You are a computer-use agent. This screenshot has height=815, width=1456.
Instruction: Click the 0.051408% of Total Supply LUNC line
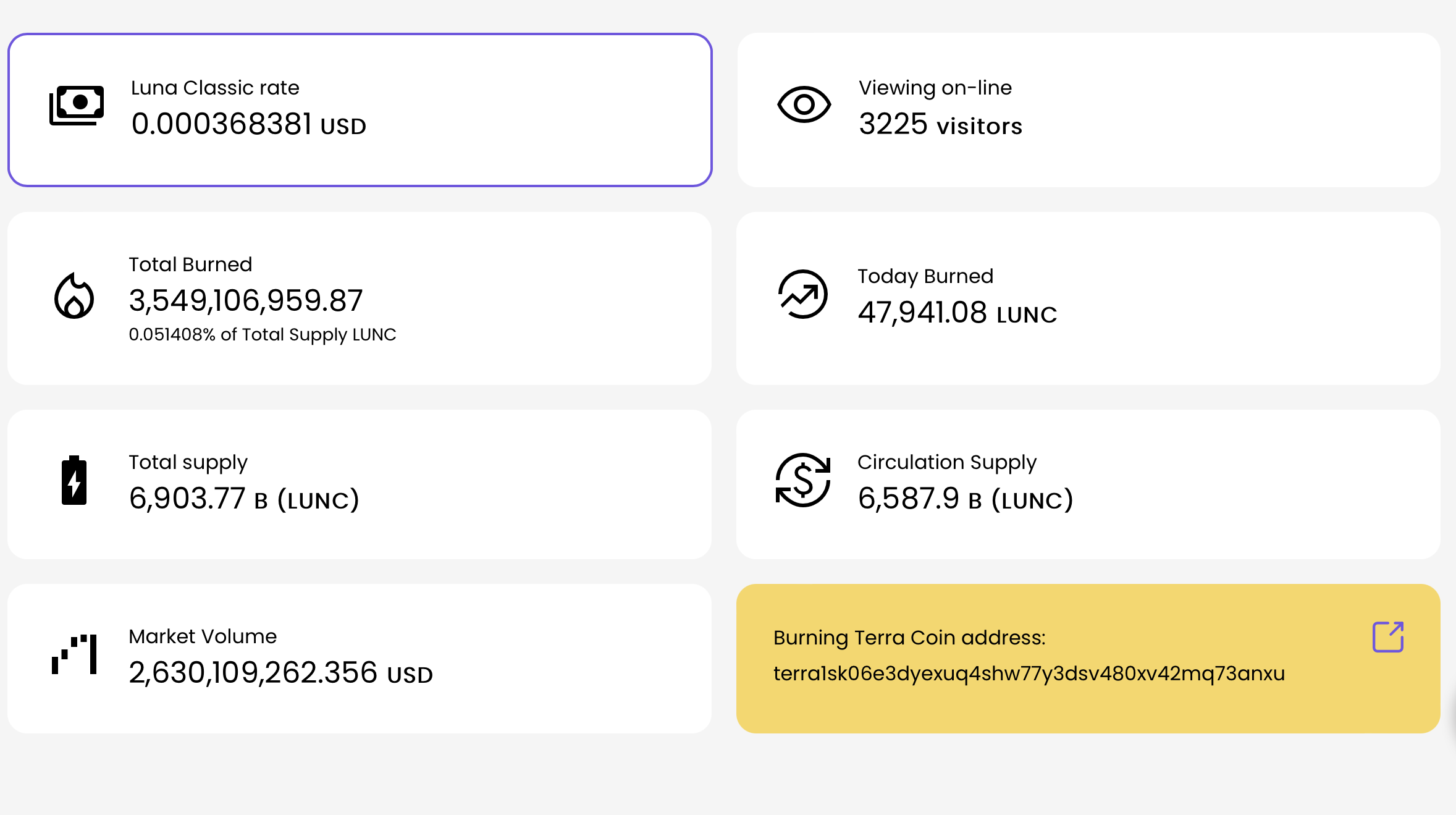tap(263, 334)
